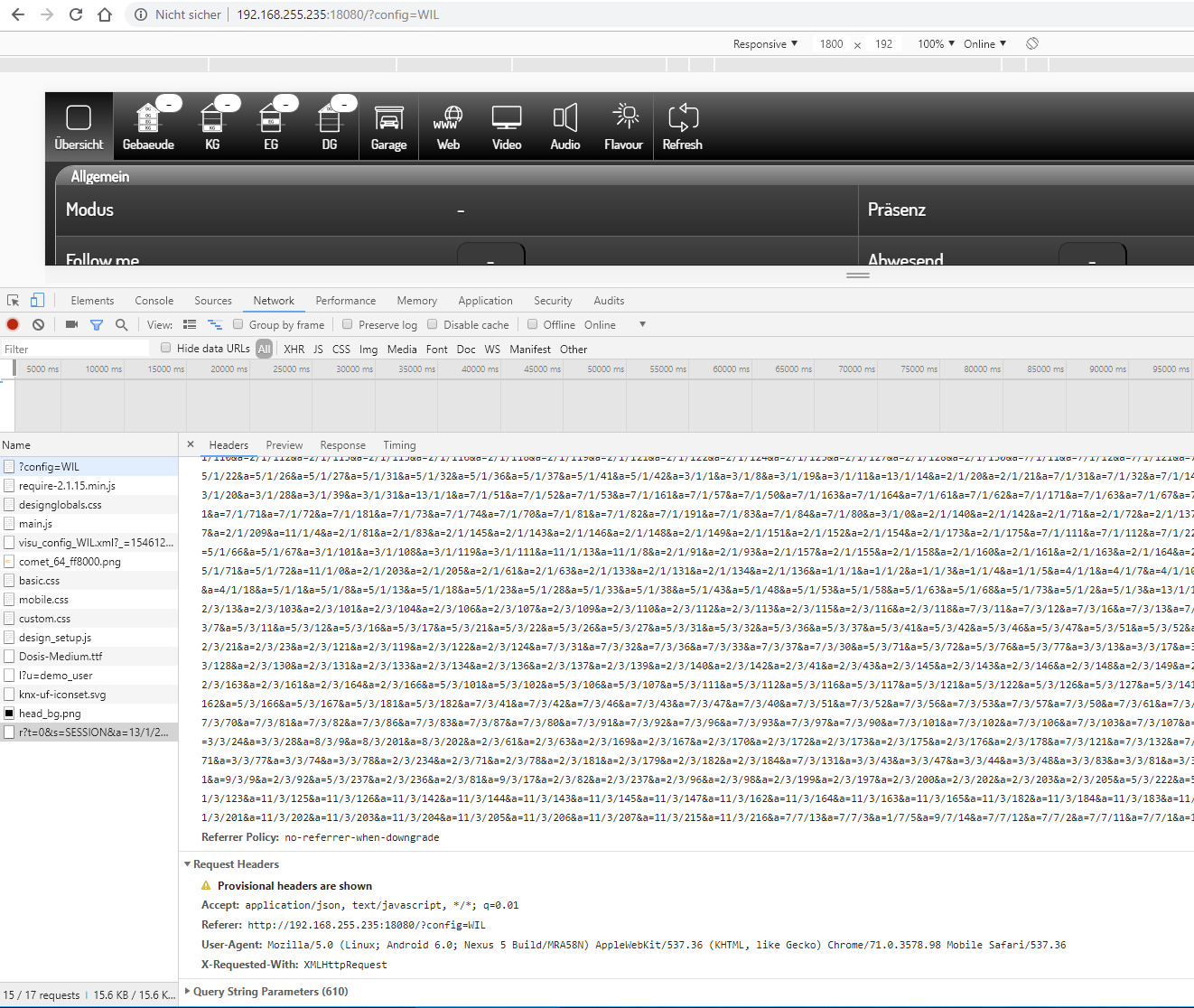Filter requests by WS type

point(492,349)
